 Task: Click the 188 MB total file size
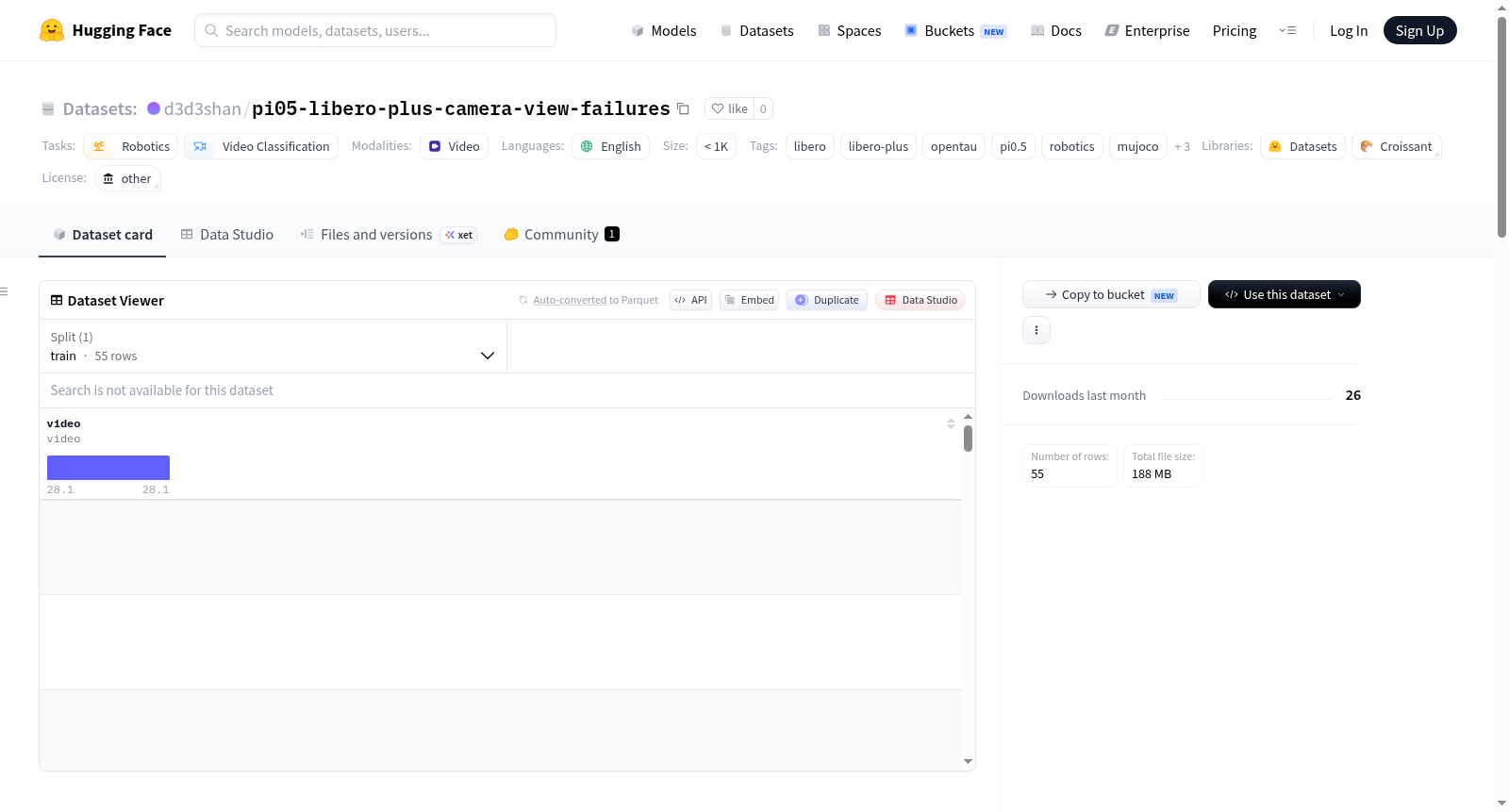coord(1152,474)
